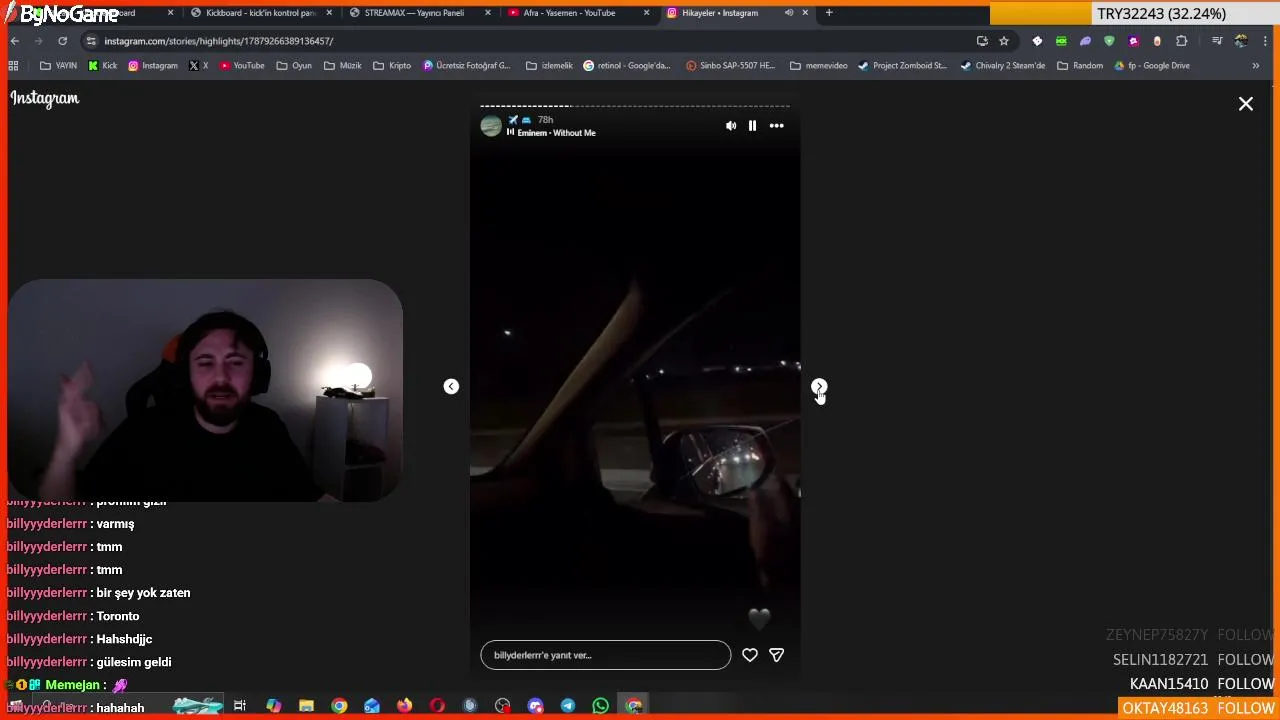Open the story more options menu
This screenshot has width=1280, height=720.
coord(776,126)
